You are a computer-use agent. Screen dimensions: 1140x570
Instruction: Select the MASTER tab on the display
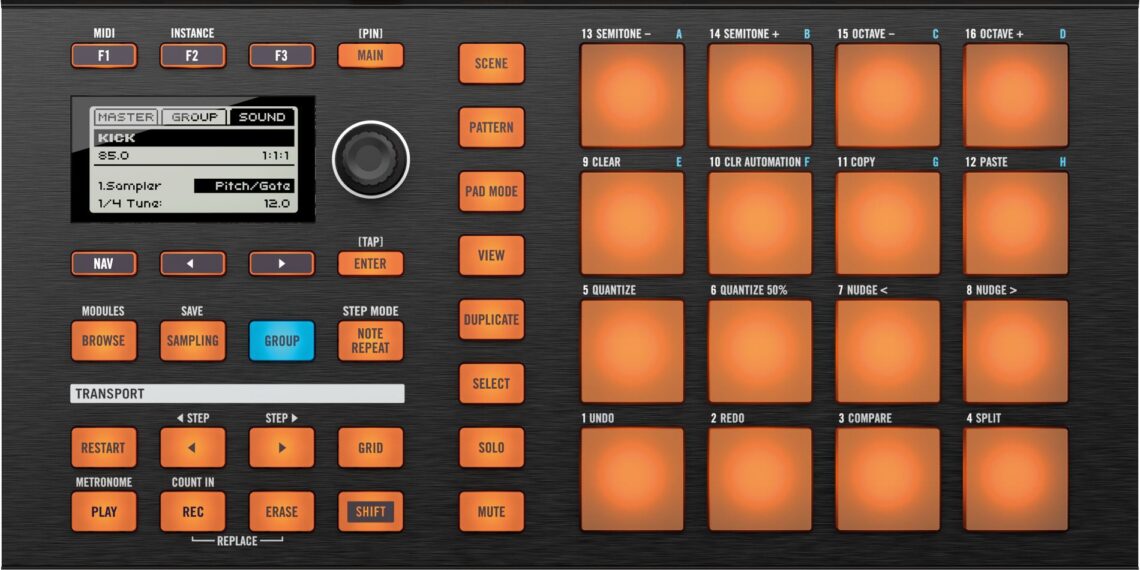tap(125, 117)
